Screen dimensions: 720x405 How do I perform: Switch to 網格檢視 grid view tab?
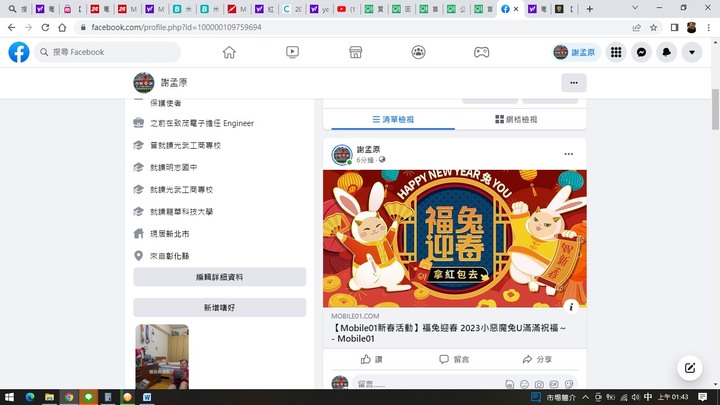tap(516, 119)
